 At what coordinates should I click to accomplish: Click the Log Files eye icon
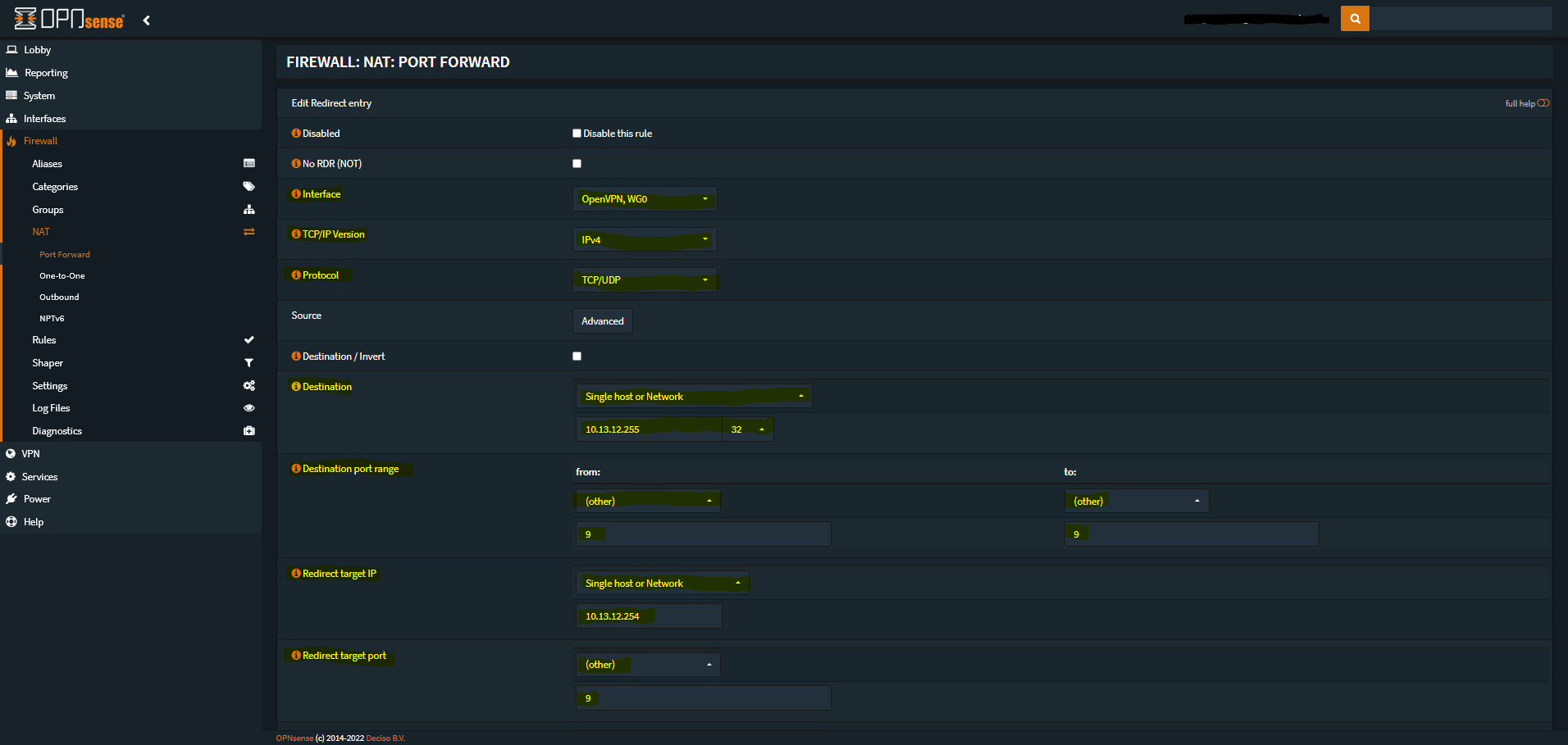(x=249, y=408)
